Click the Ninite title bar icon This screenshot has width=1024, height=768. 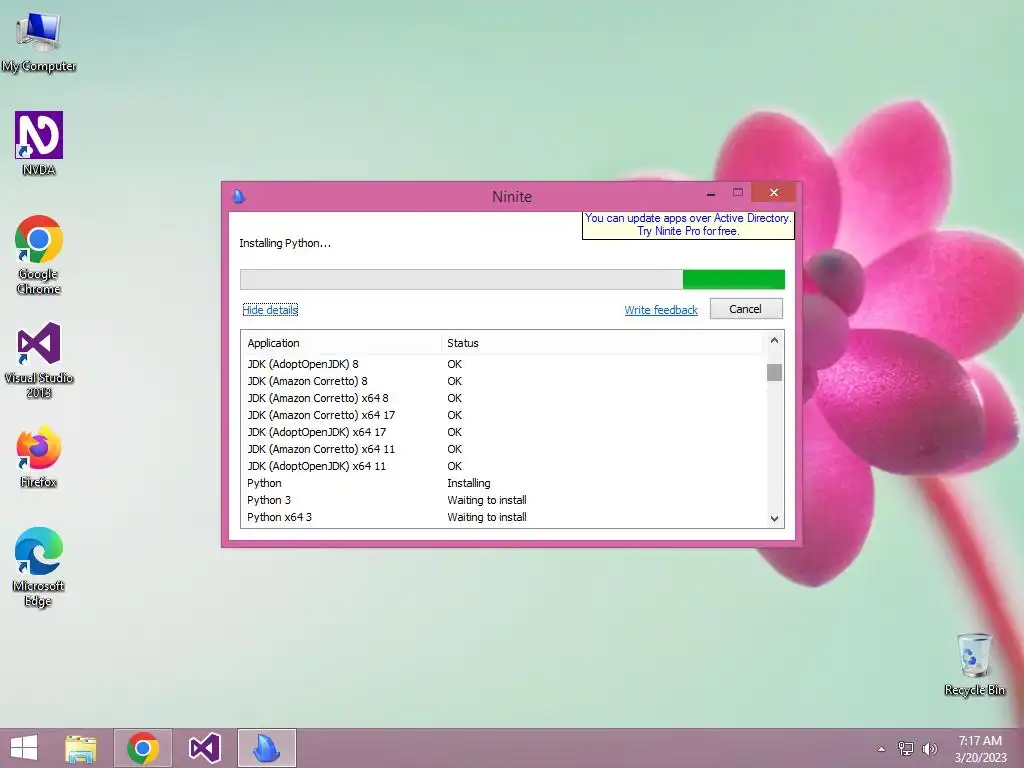(239, 196)
